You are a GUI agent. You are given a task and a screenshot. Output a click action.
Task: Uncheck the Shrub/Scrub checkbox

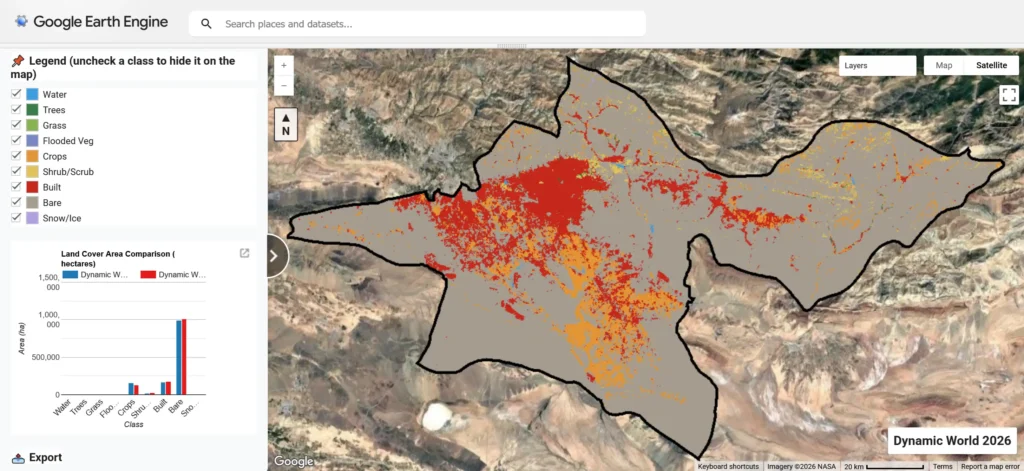click(16, 172)
